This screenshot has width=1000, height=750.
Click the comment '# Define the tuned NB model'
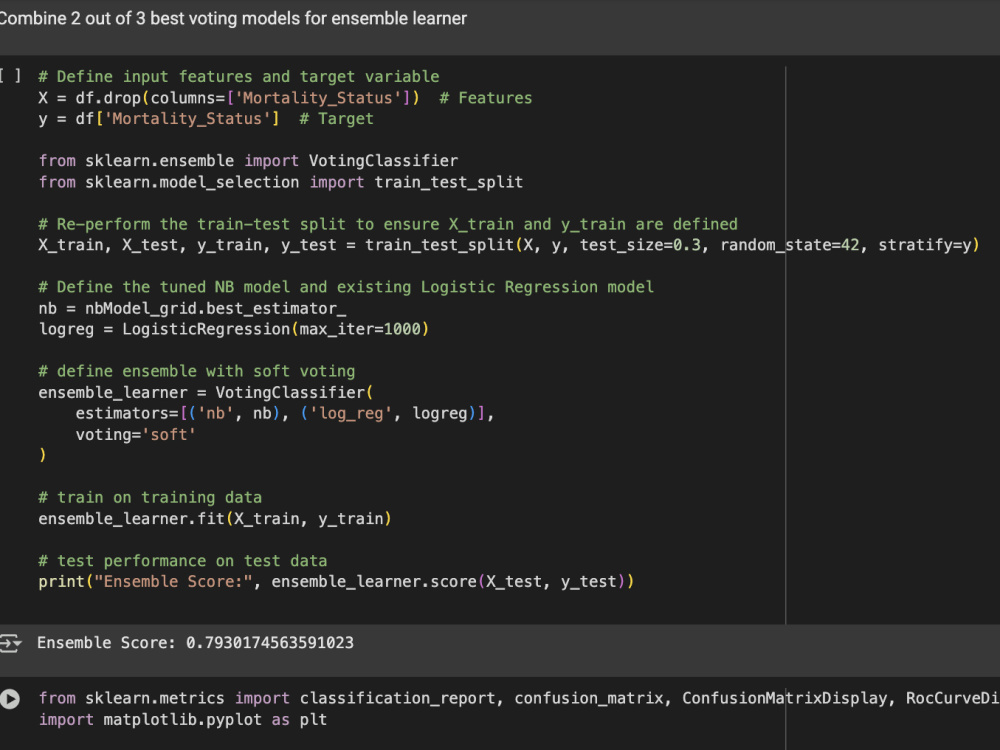[x=346, y=287]
